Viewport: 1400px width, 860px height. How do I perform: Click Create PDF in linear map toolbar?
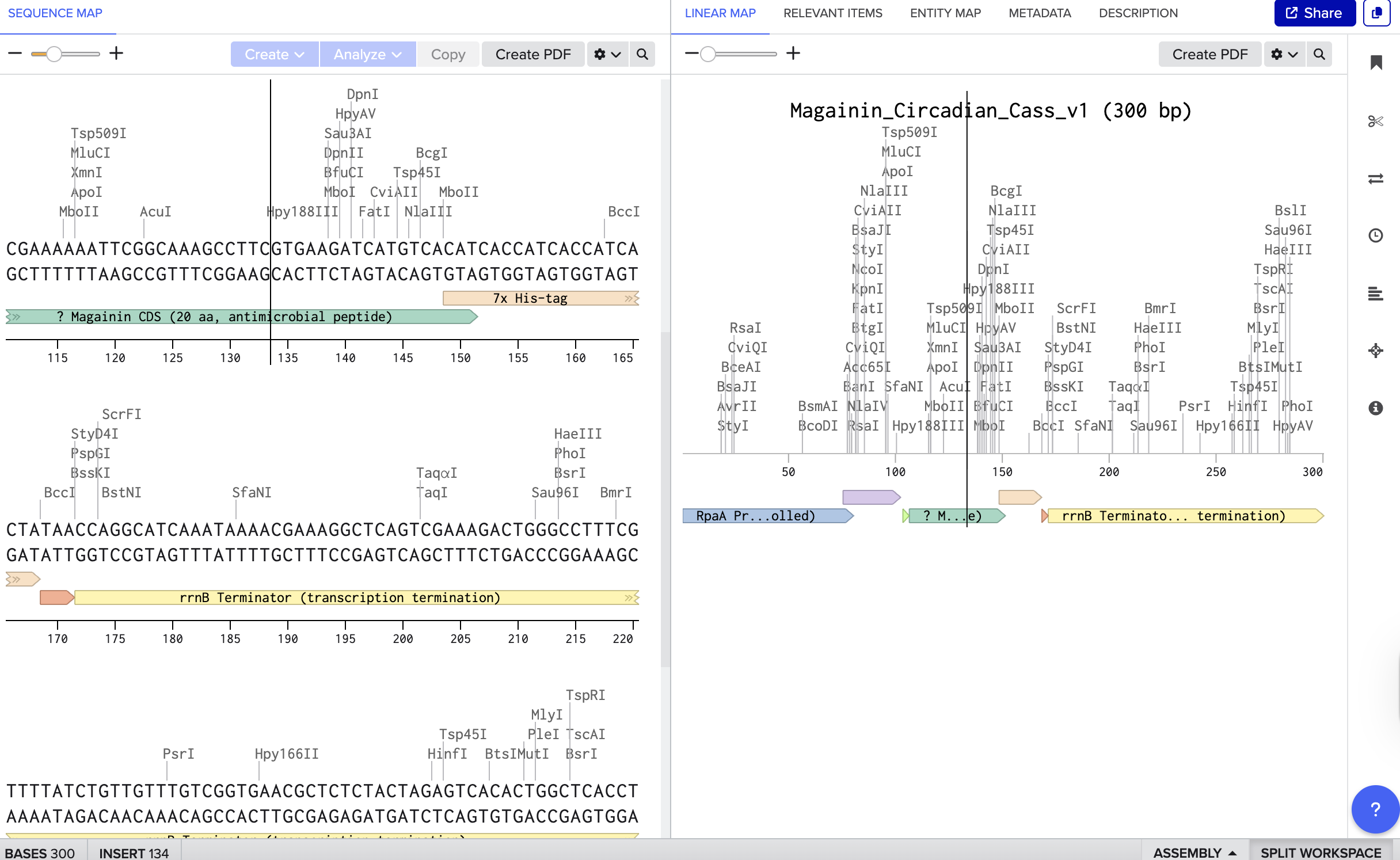click(x=1210, y=54)
